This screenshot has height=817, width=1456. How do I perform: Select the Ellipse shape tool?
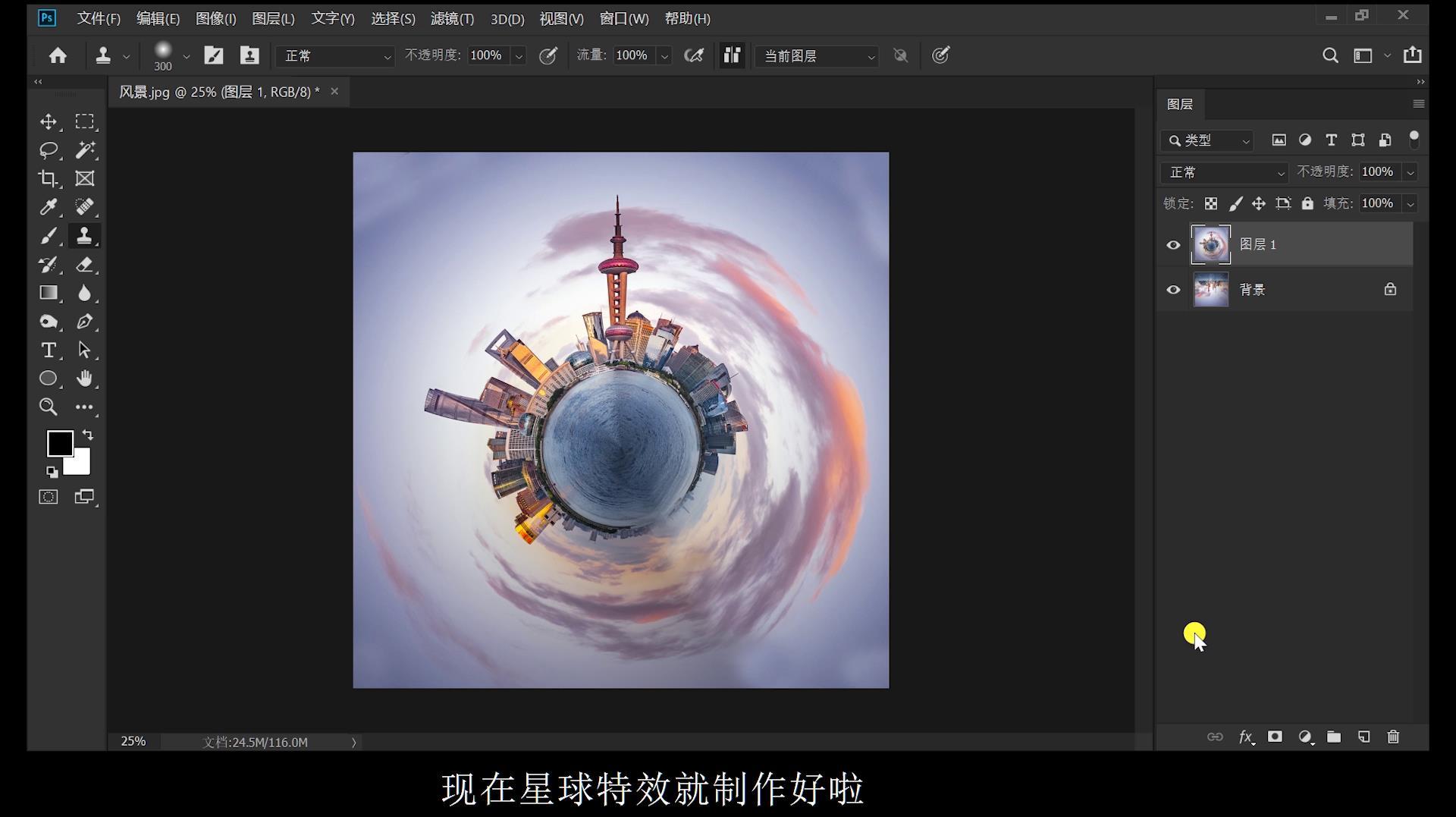(49, 379)
